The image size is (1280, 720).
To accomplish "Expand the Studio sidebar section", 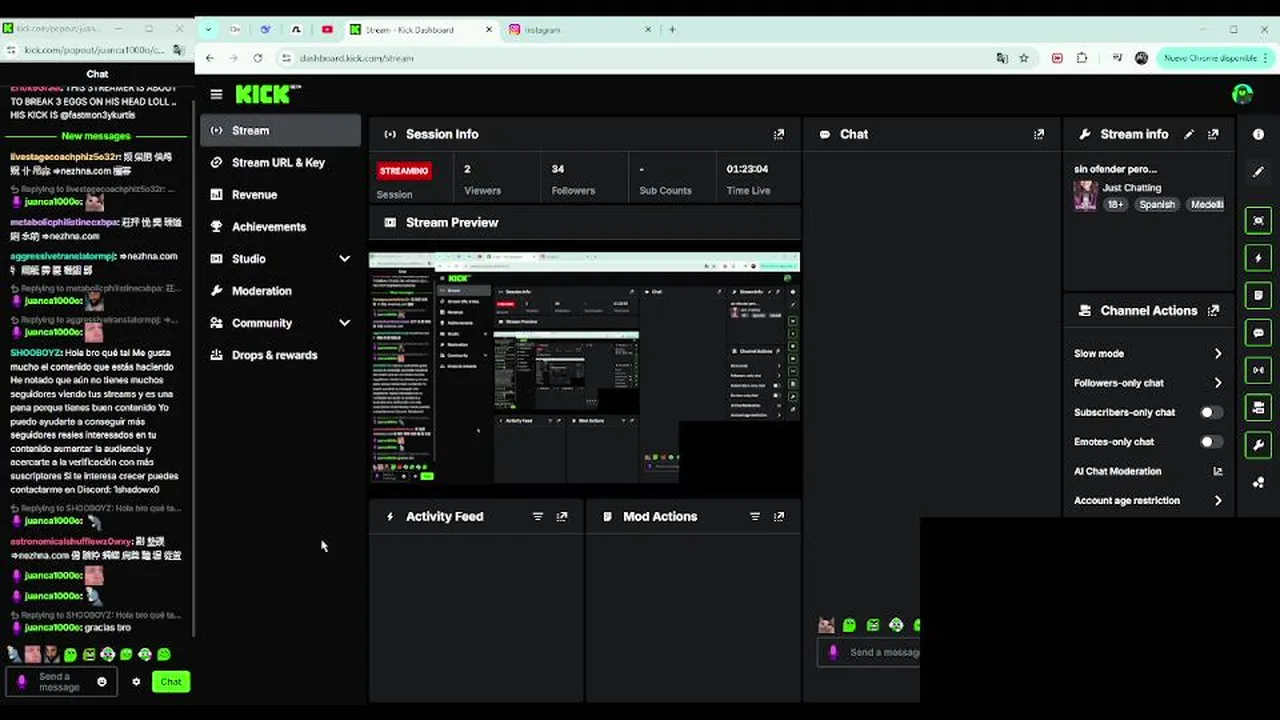I will coord(344,259).
